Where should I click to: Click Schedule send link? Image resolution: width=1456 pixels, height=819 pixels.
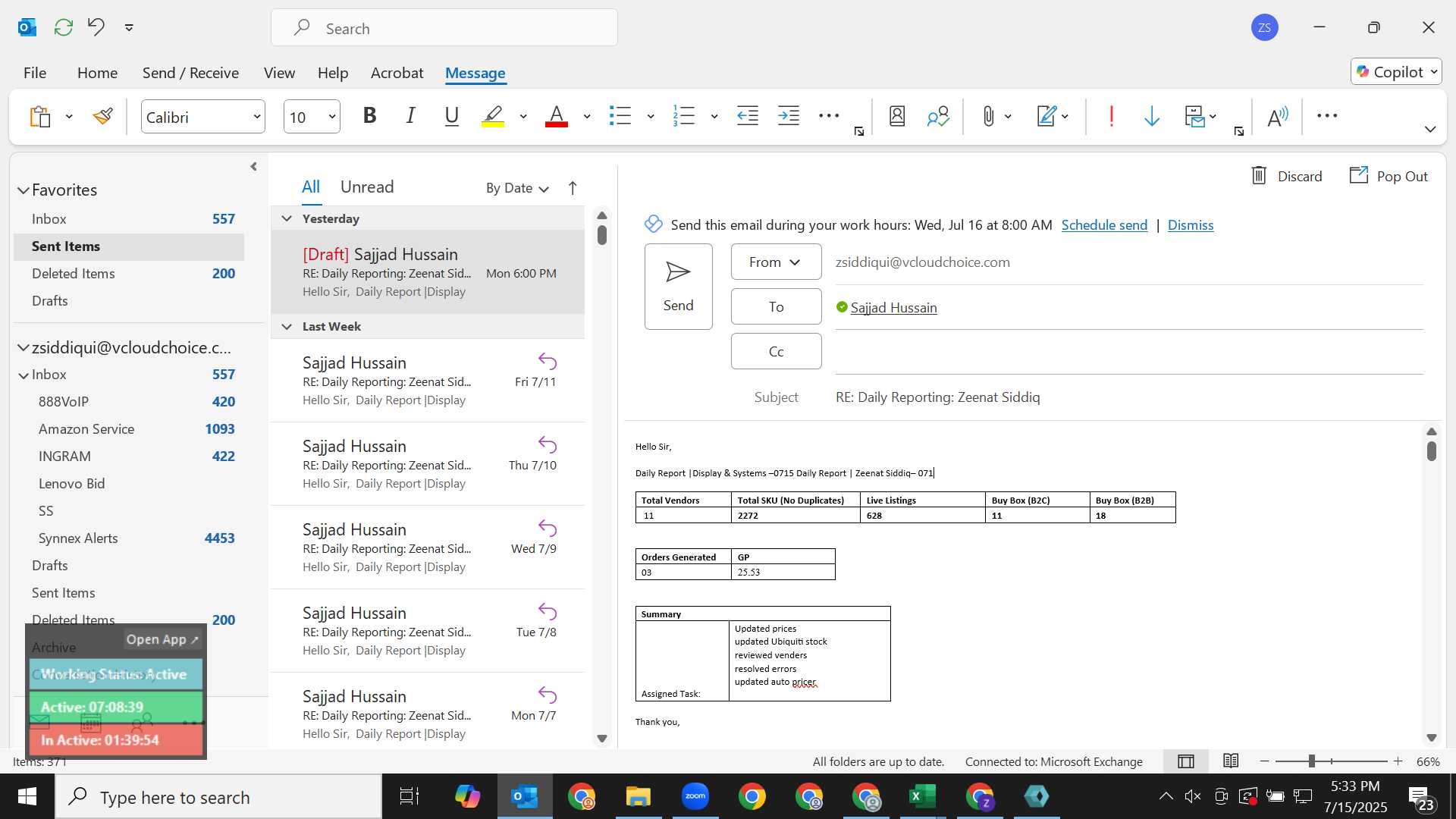[1104, 224]
